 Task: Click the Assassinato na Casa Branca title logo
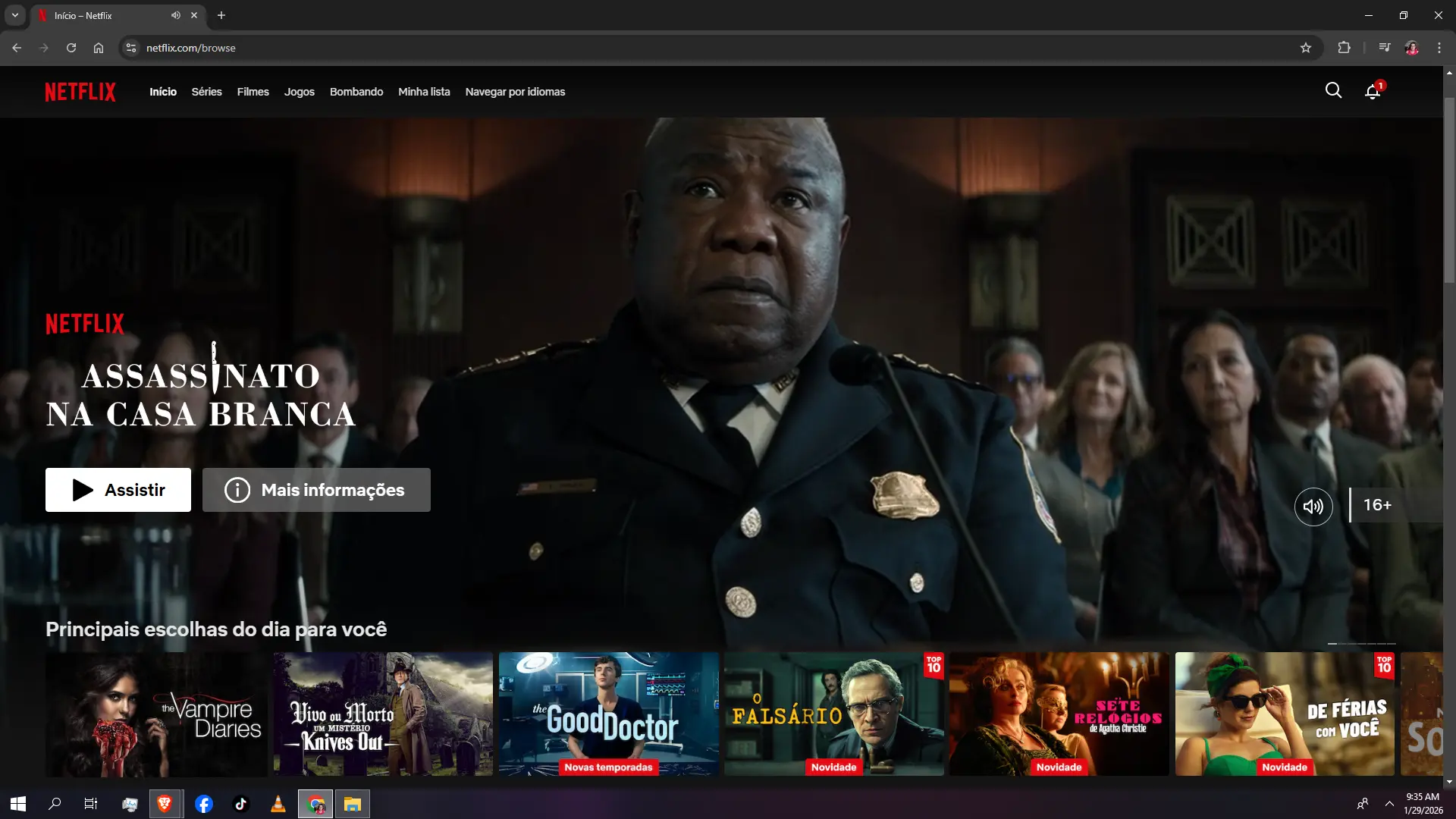point(201,386)
